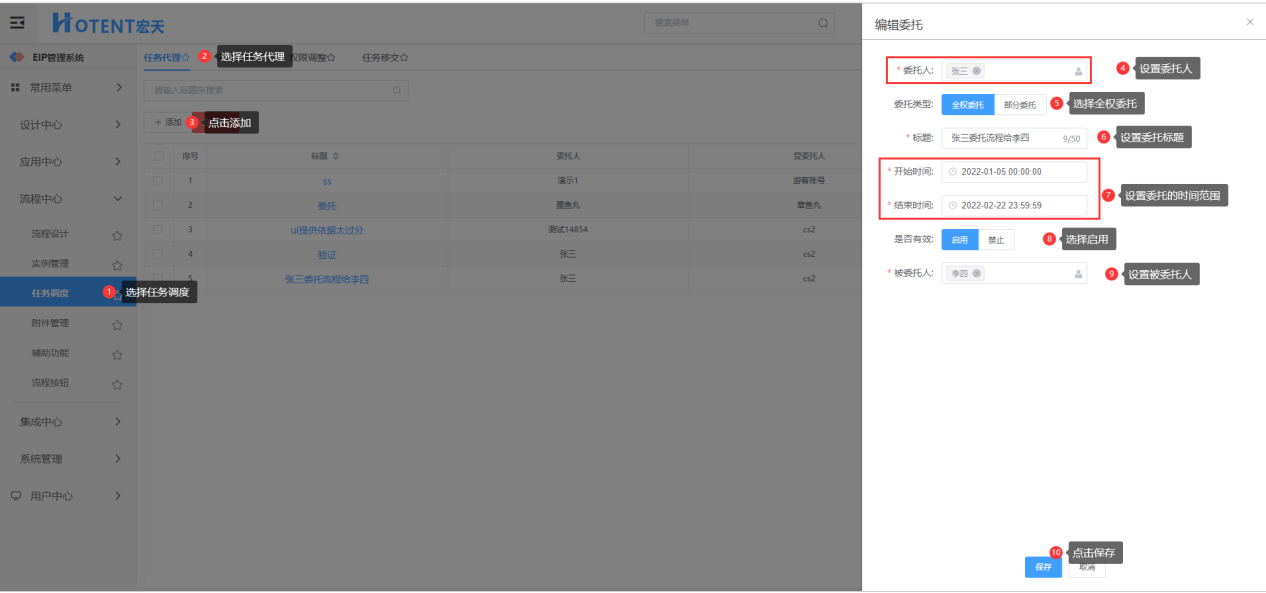Select 部分委托 delegation type
Image resolution: width=1266 pixels, height=593 pixels.
1020,104
